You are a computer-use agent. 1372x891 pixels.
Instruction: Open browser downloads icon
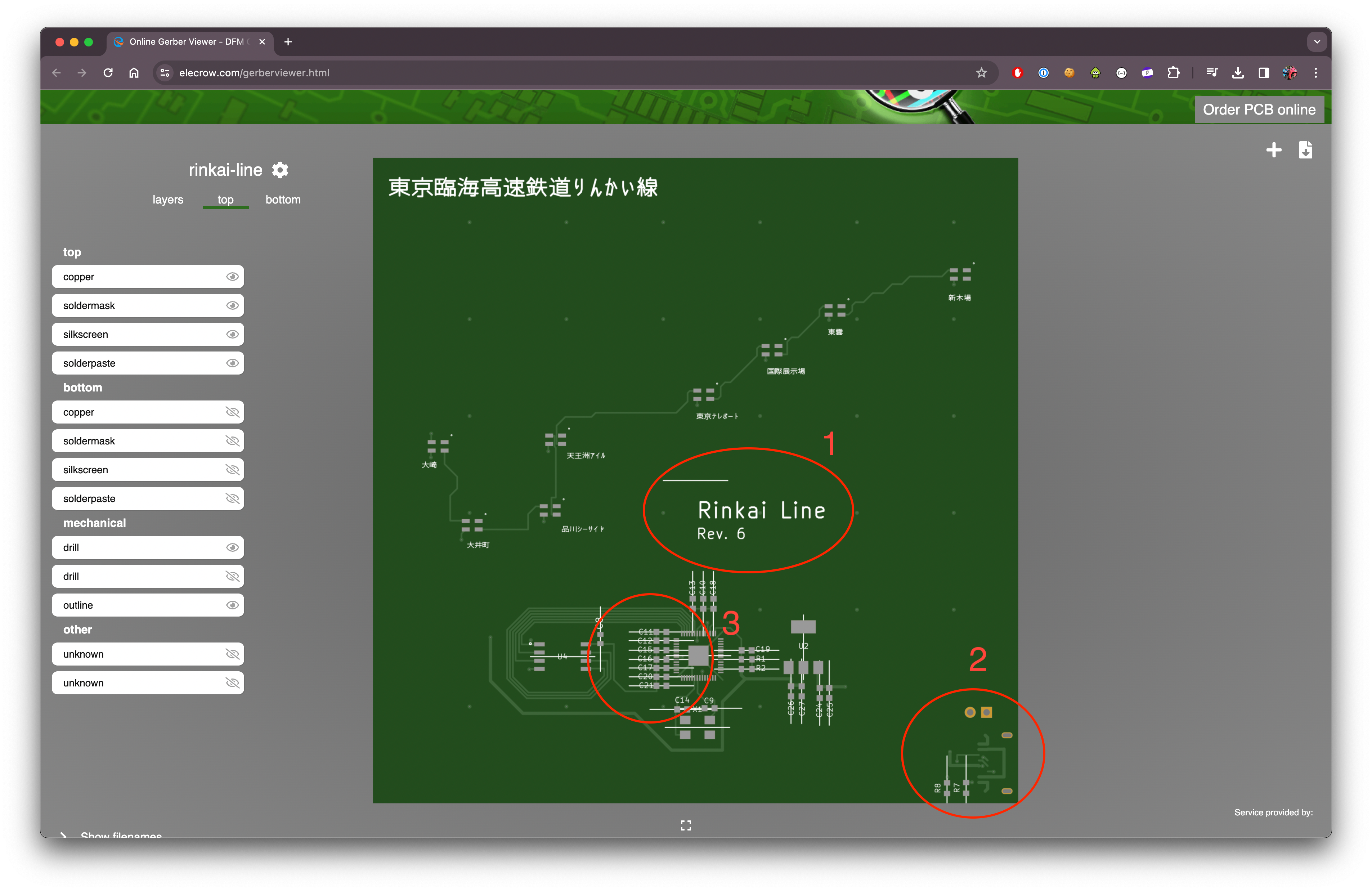[1238, 73]
